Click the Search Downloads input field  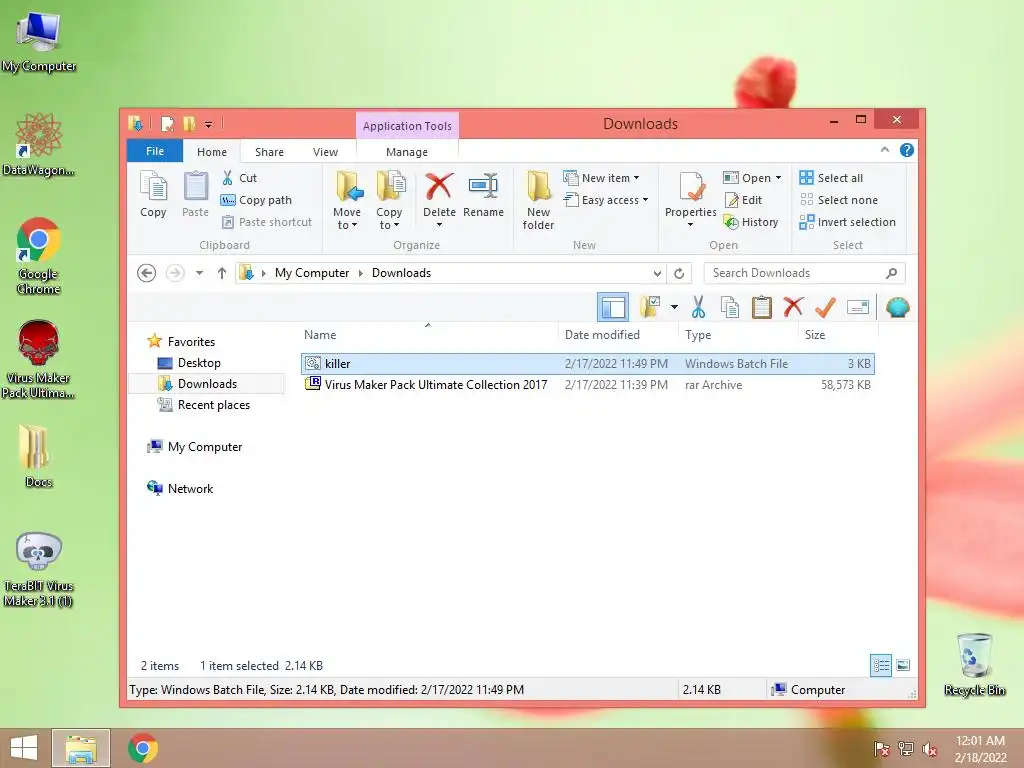[x=805, y=273]
